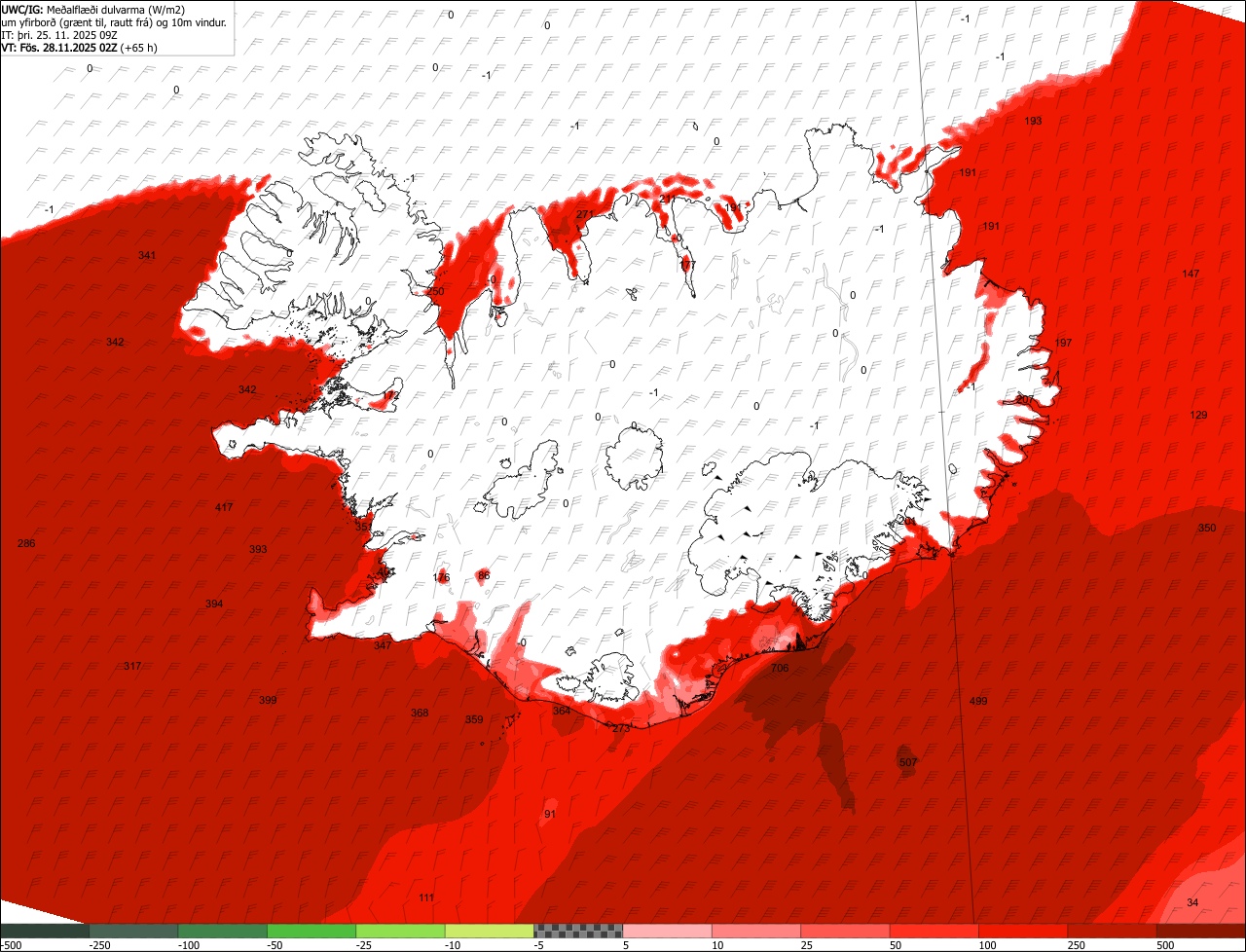Click the checkered -5 to 5 legend segment
1246x952 pixels.
click(x=578, y=931)
